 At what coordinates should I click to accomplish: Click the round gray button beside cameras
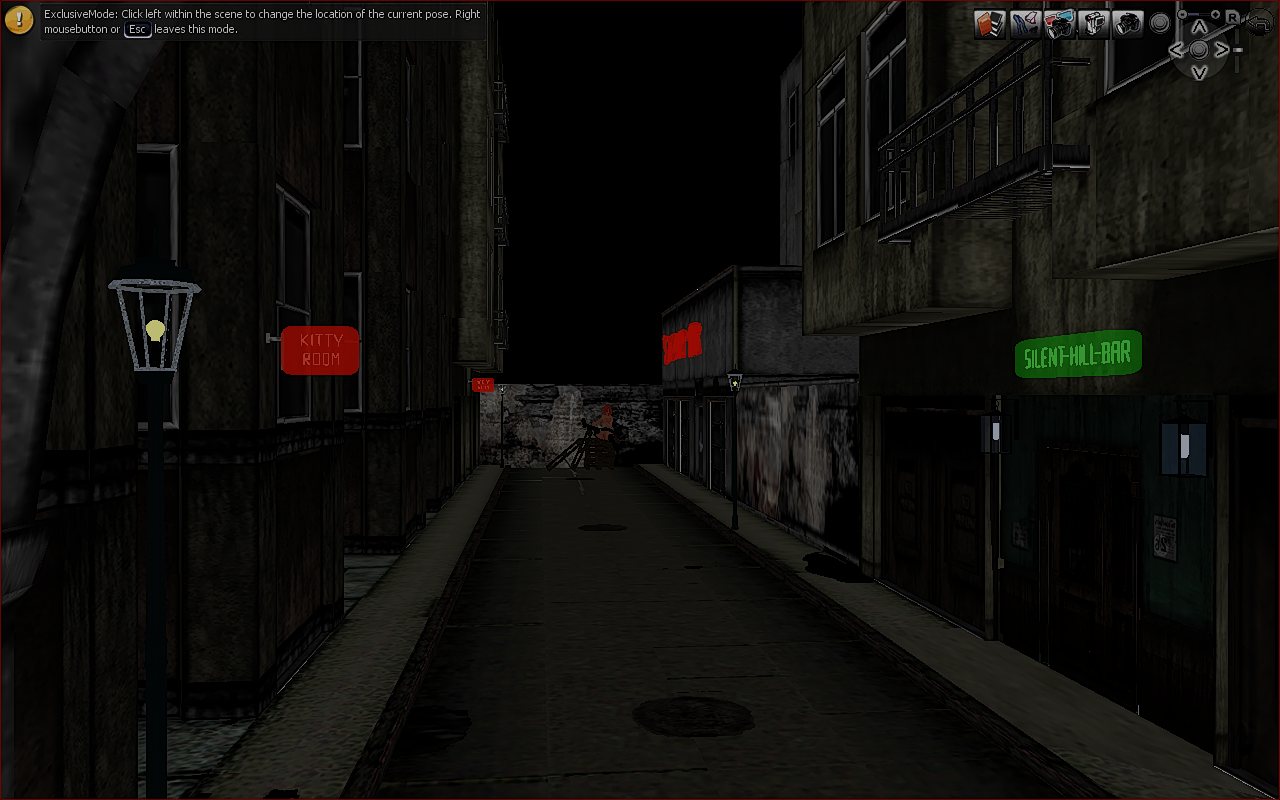click(x=1159, y=23)
